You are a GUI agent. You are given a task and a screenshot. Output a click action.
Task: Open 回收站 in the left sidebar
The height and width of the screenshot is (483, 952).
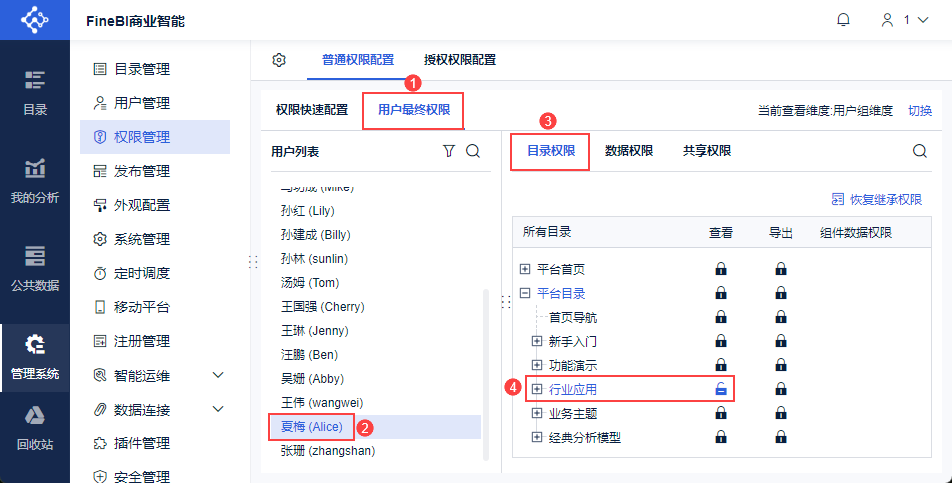coord(35,426)
